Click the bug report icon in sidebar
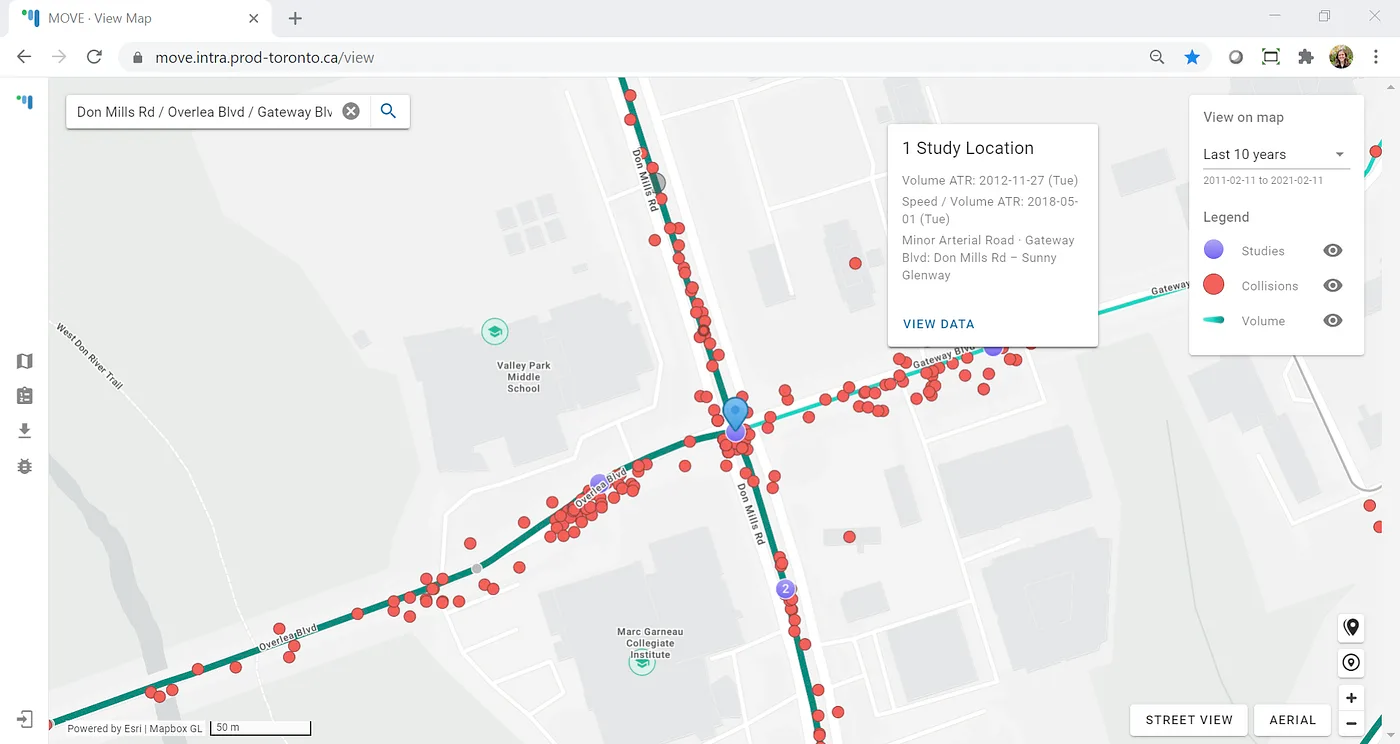The height and width of the screenshot is (744, 1400). [25, 466]
